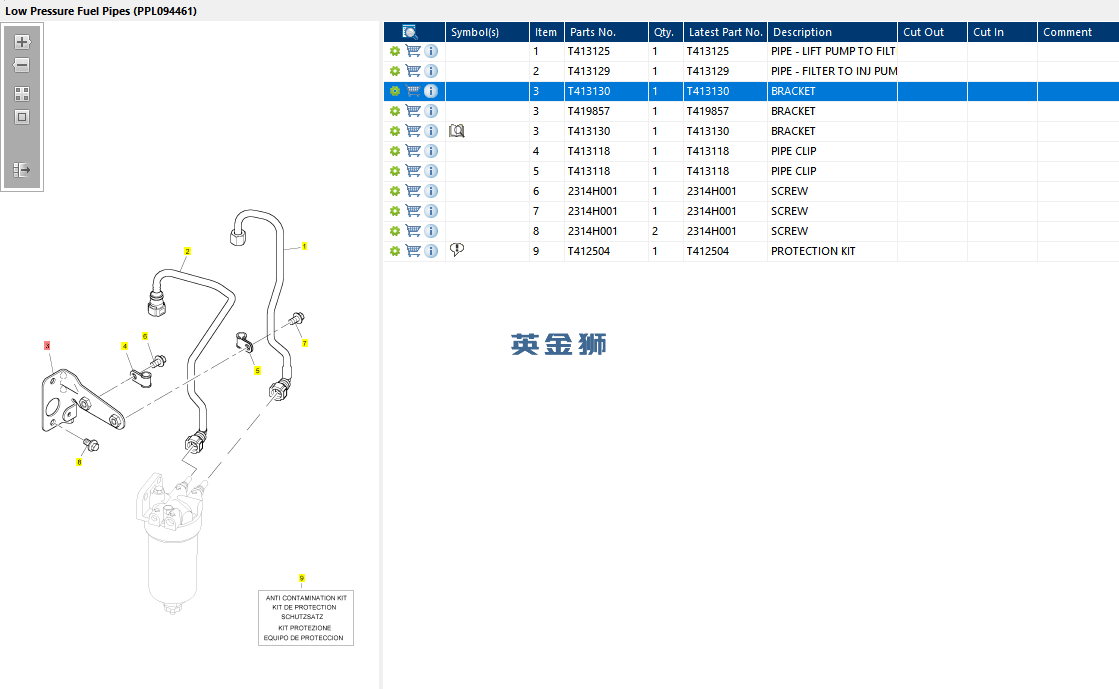Select callout 2 on the diagram

(187, 251)
